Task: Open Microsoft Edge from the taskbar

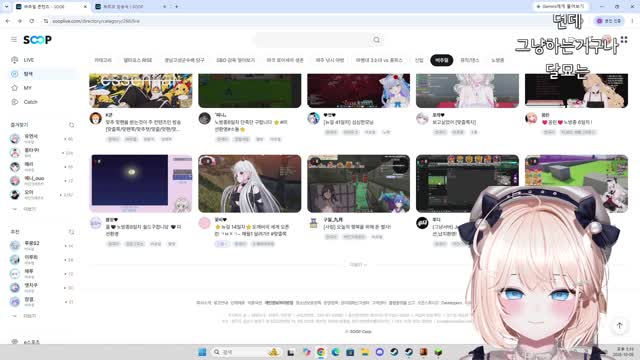Action: (336, 352)
